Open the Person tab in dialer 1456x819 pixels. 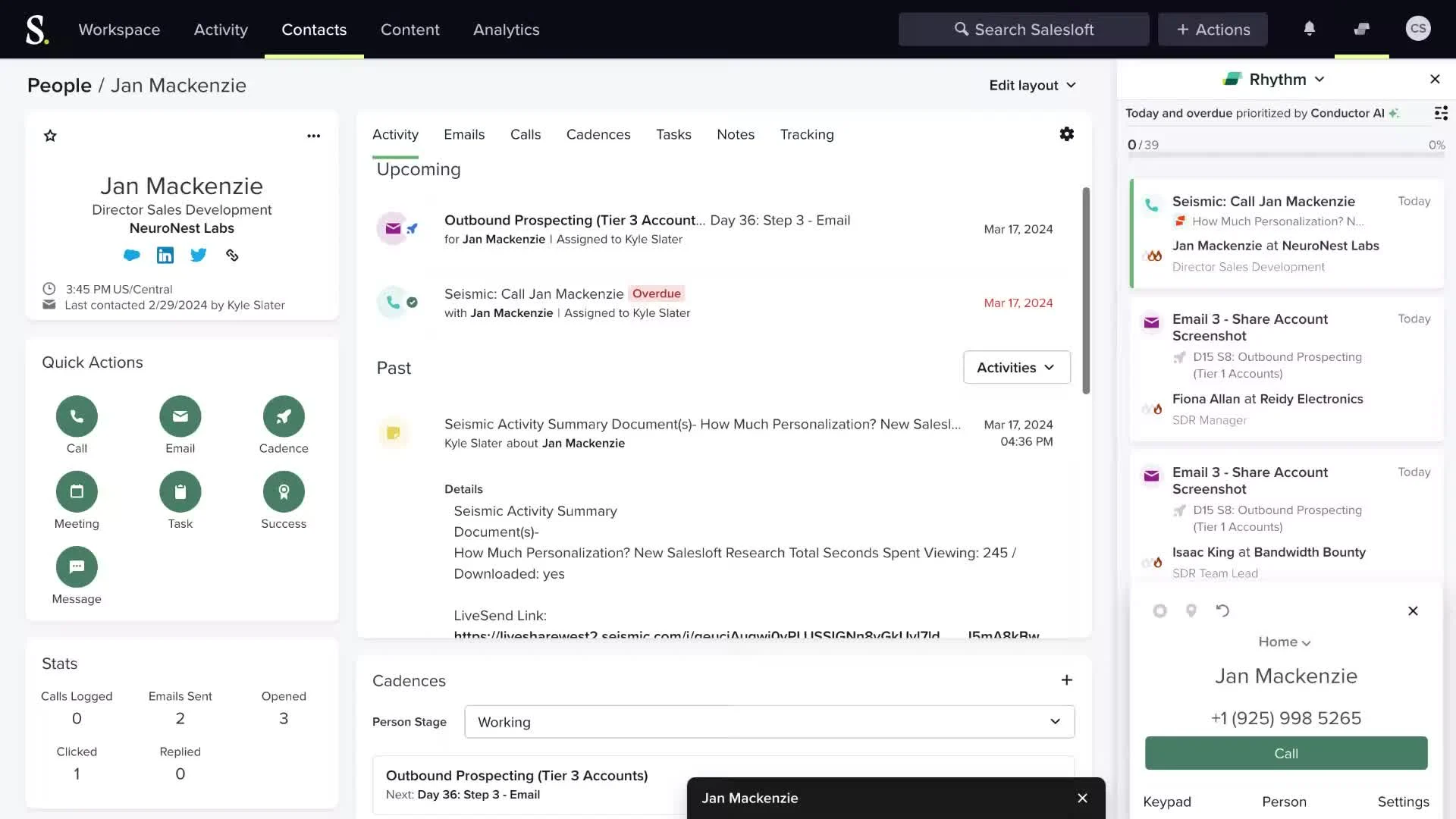[1284, 802]
